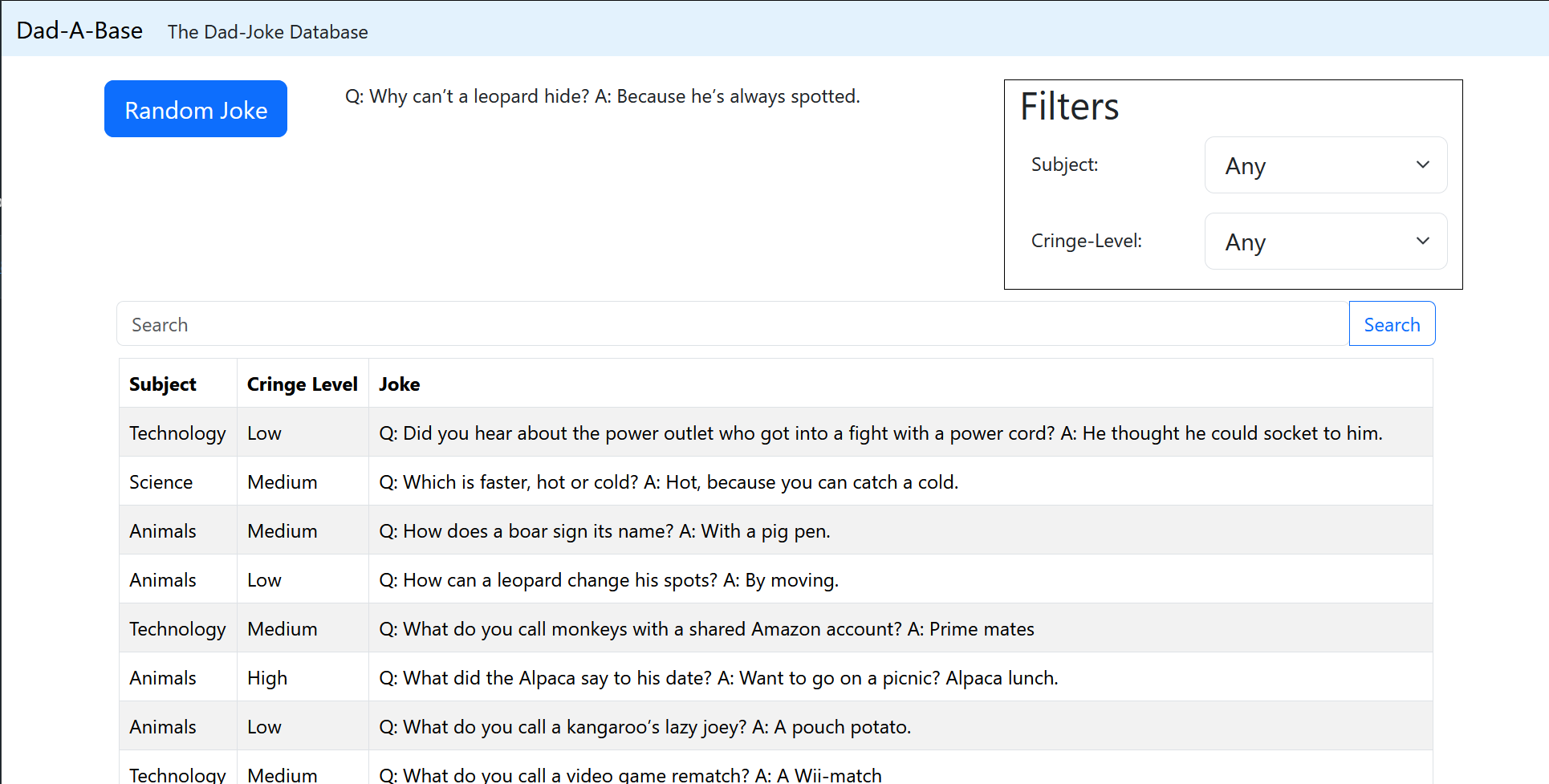Image resolution: width=1549 pixels, height=784 pixels.
Task: Click the Dad-A-Base brand link
Action: [79, 30]
